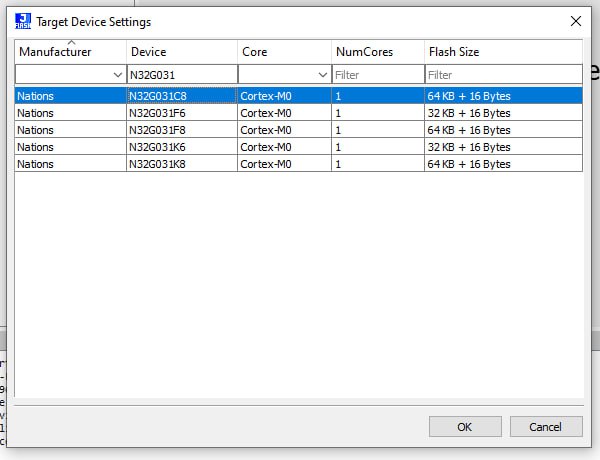This screenshot has height=460, width=600.
Task: Click the NumCores column header
Action: (x=364, y=52)
